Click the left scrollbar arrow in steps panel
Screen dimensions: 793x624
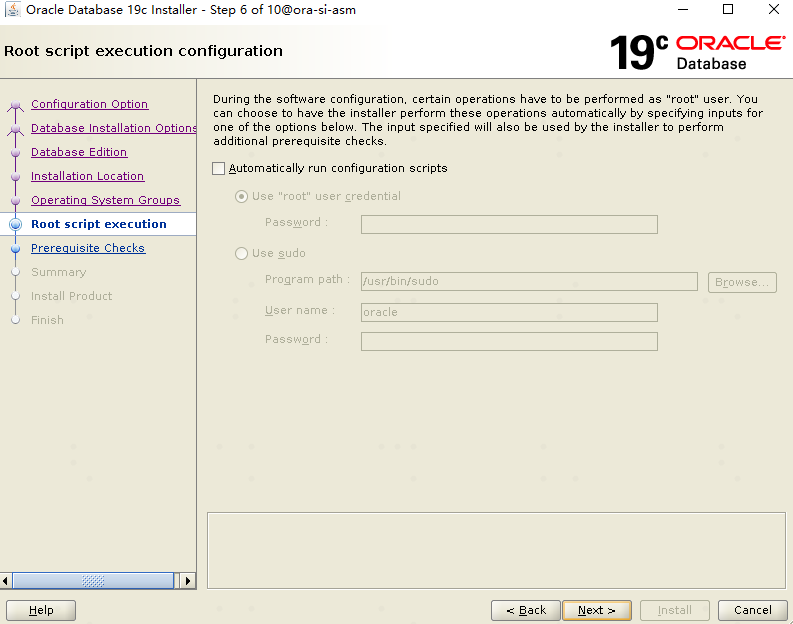click(x=6, y=581)
